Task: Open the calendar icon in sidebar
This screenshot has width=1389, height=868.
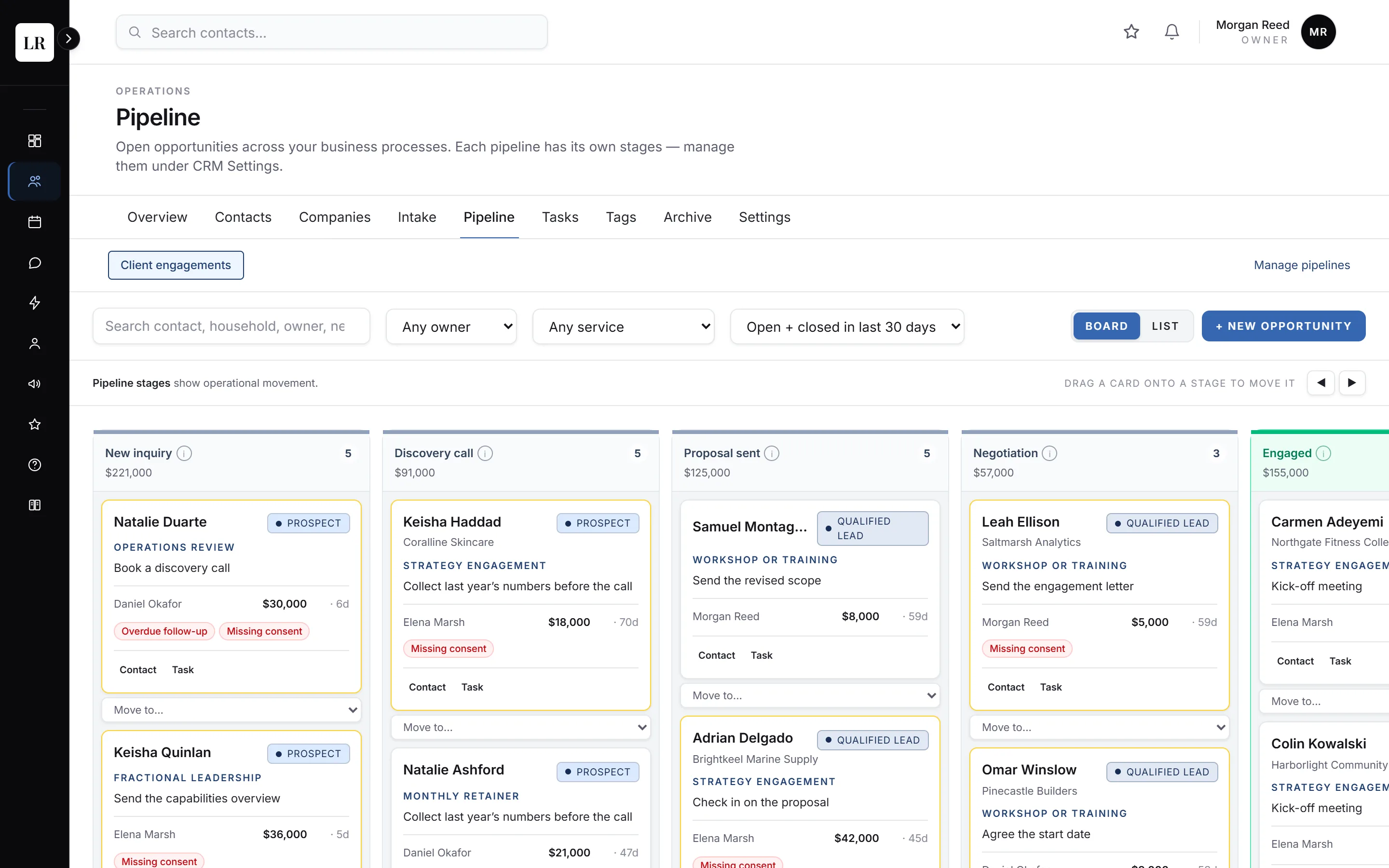Action: pyautogui.click(x=34, y=222)
